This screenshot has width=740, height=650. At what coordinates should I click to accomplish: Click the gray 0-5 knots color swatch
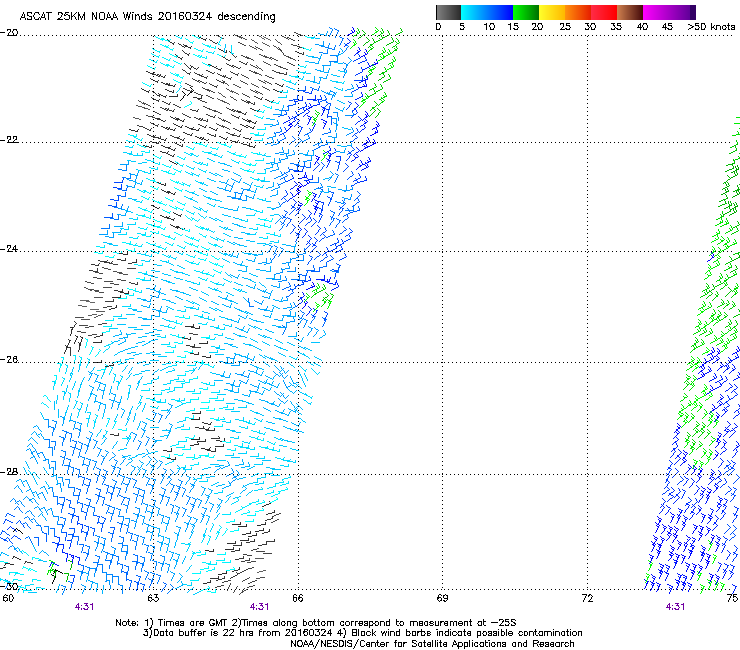448,12
